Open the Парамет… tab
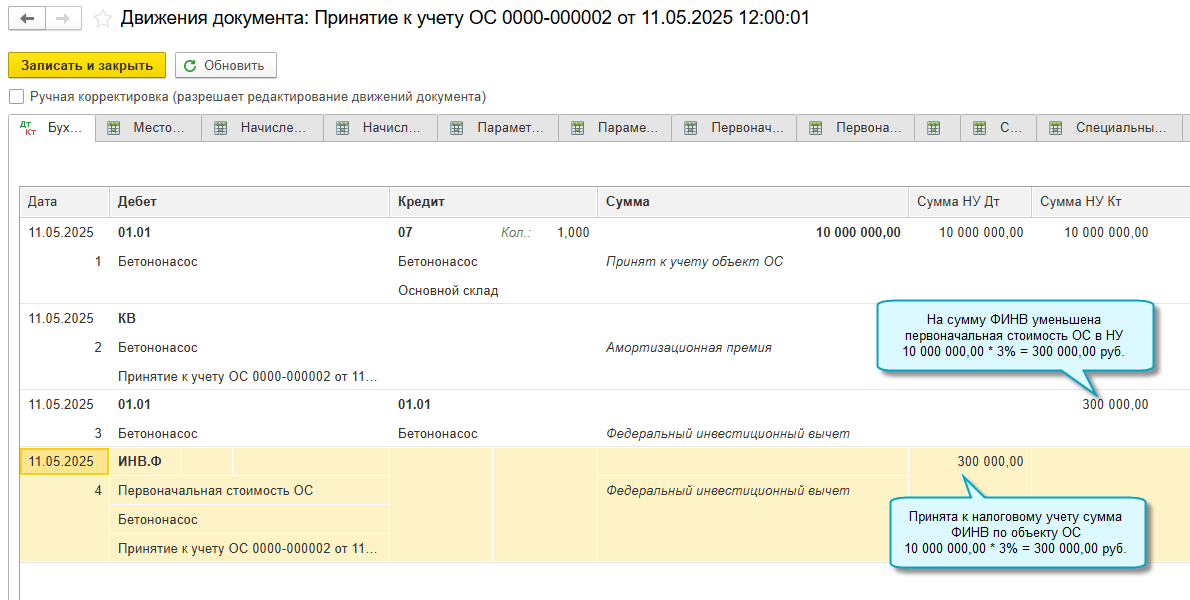 click(498, 128)
